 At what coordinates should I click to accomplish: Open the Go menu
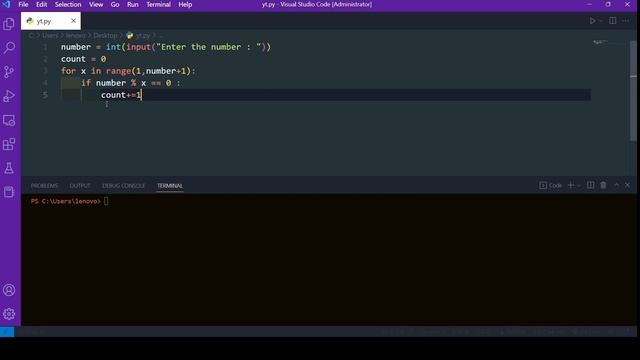(x=115, y=4)
